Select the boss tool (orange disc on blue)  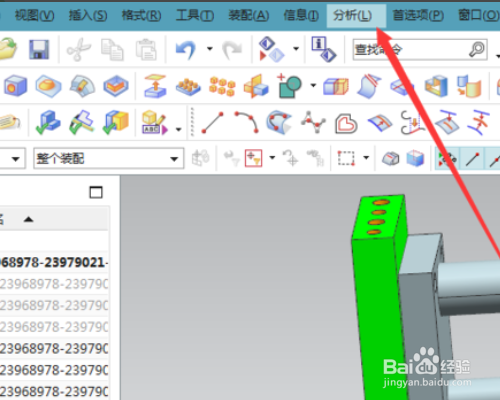[x=49, y=85]
